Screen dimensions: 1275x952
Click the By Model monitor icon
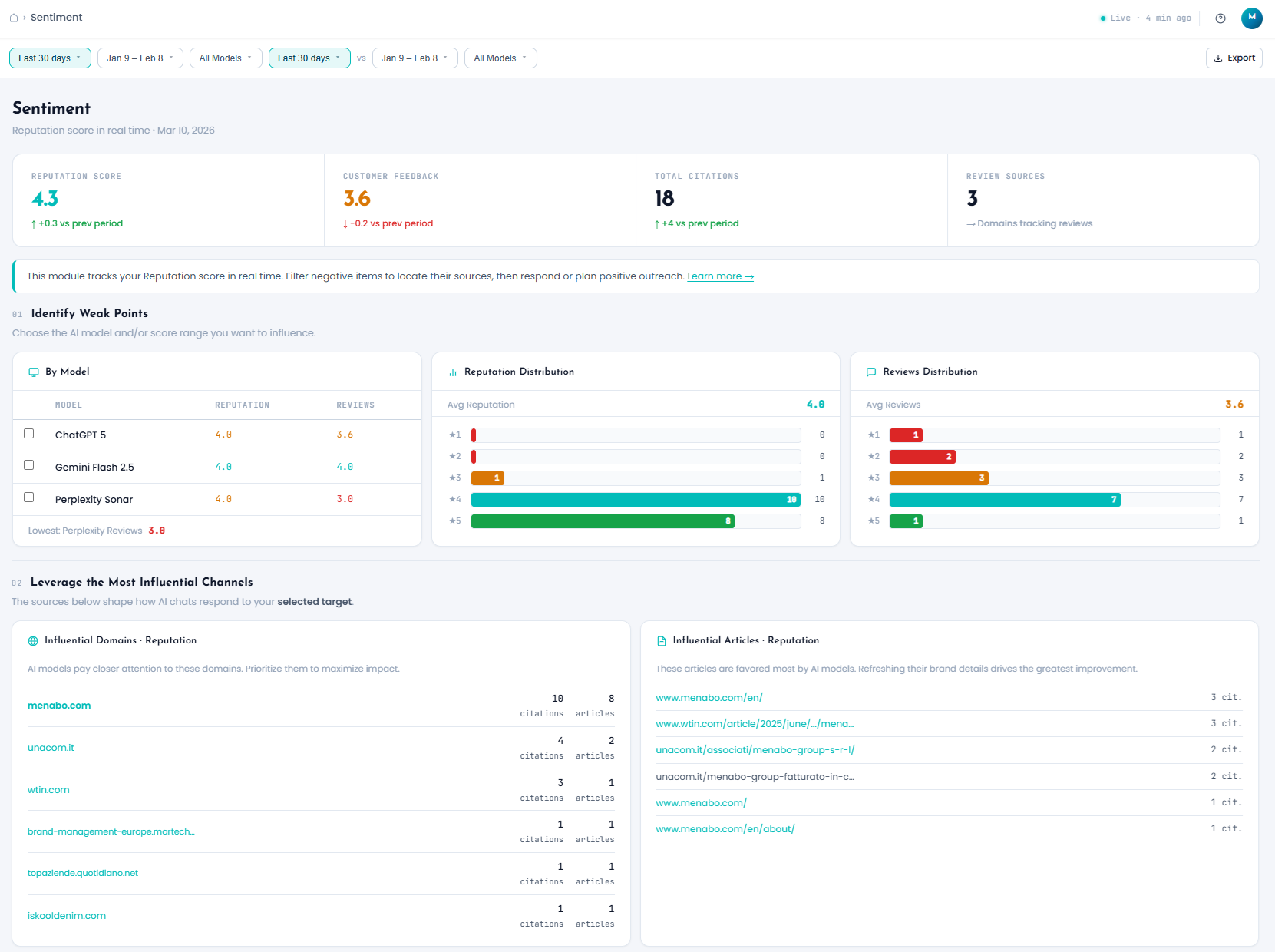click(34, 372)
